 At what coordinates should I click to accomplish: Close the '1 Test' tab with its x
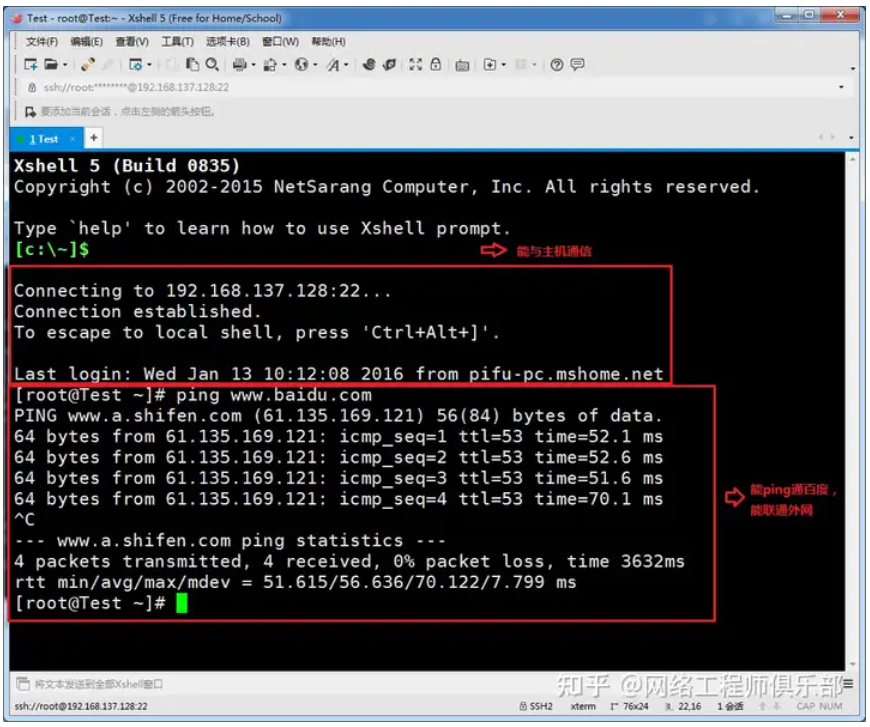click(x=72, y=139)
